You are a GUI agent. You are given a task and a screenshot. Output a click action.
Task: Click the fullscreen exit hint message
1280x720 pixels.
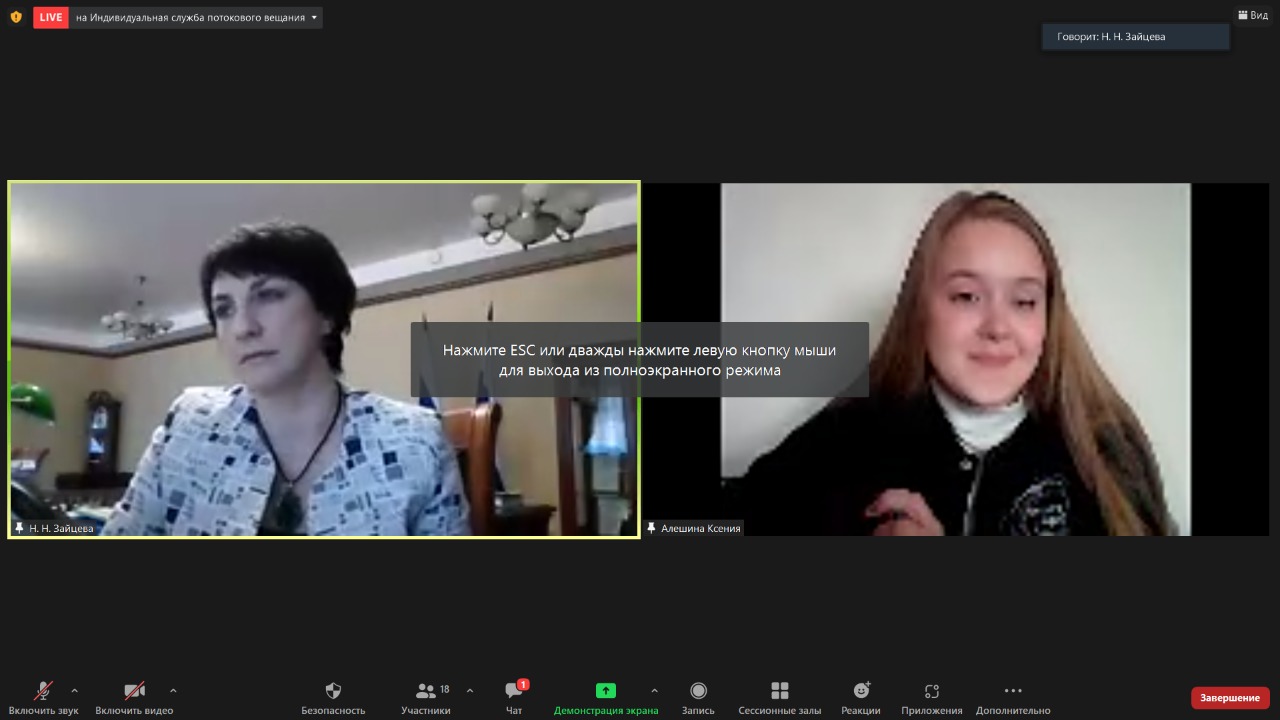pos(640,360)
